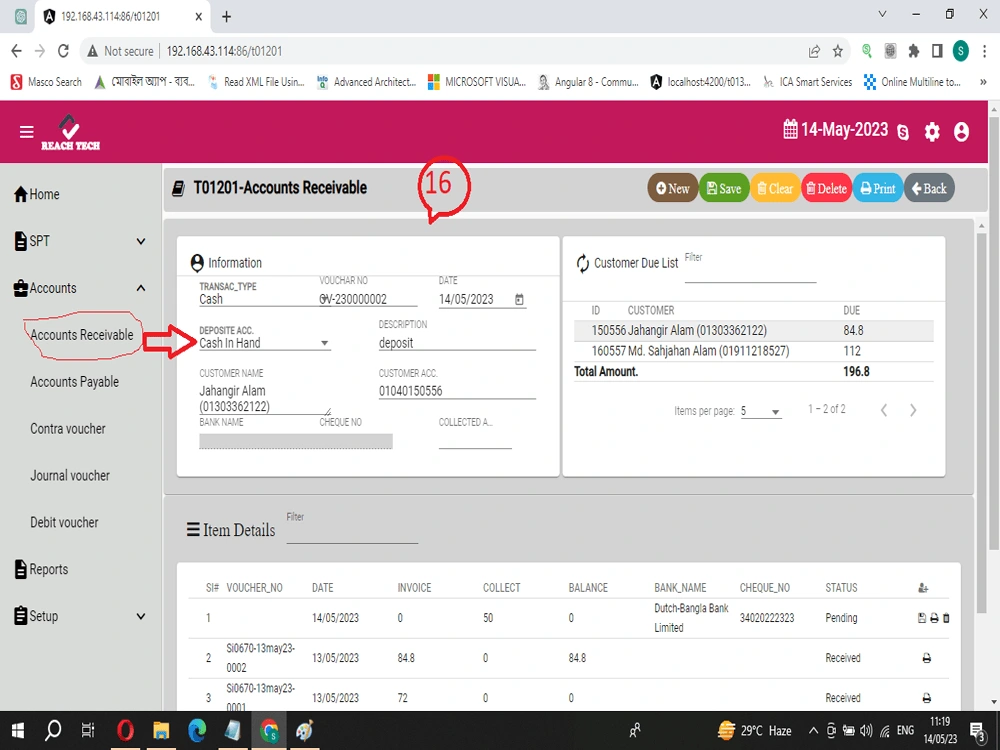Click Customer Acc. field 01040150556
This screenshot has width=1000, height=750.
[457, 391]
